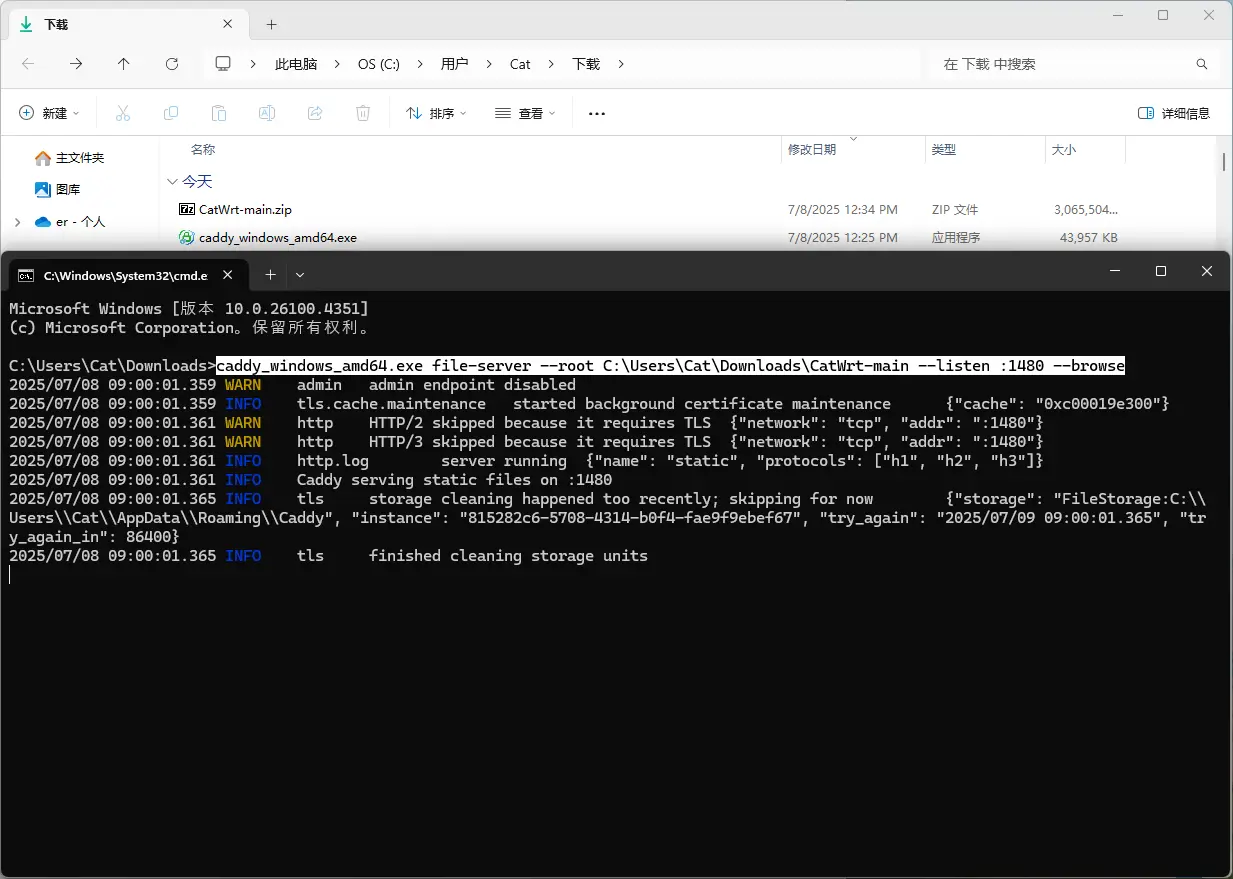The image size is (1233, 879).
Task: Click the Copy icon in Explorer toolbar
Action: [171, 113]
